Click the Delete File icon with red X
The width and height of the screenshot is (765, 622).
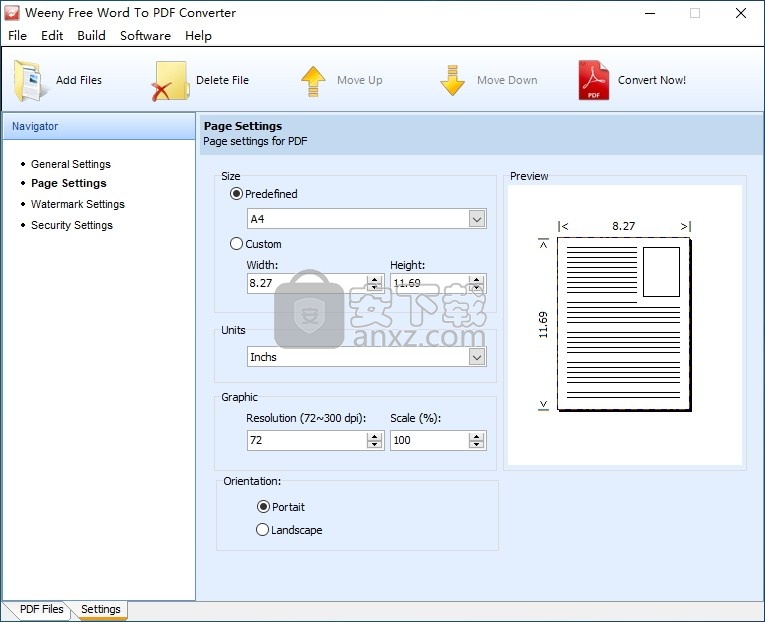pos(170,81)
